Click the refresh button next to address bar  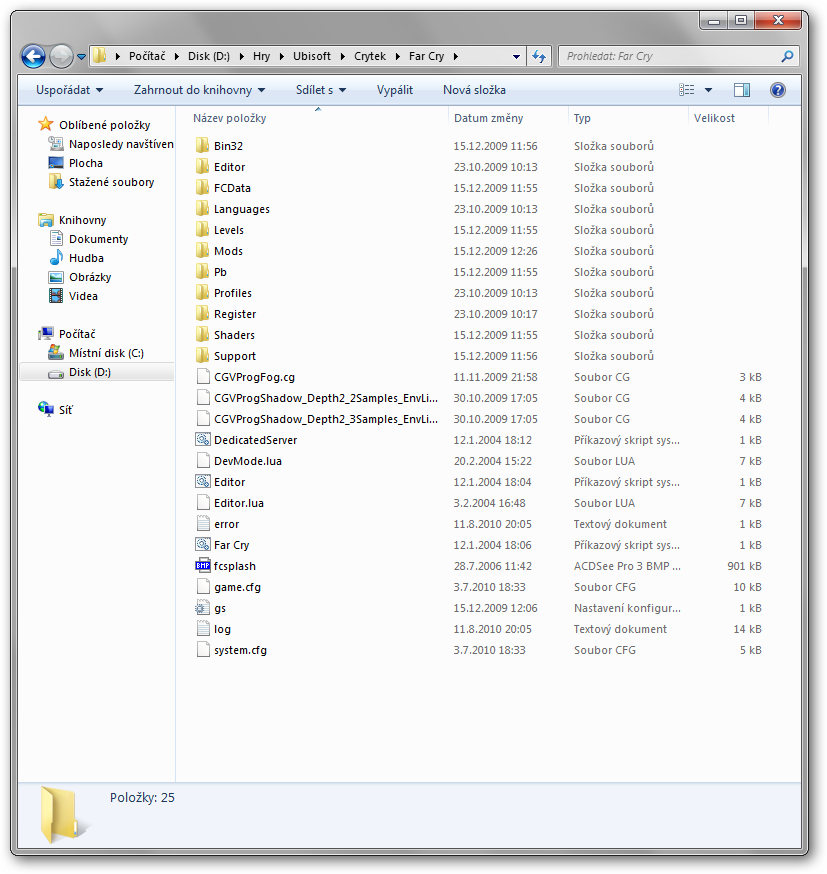(540, 57)
